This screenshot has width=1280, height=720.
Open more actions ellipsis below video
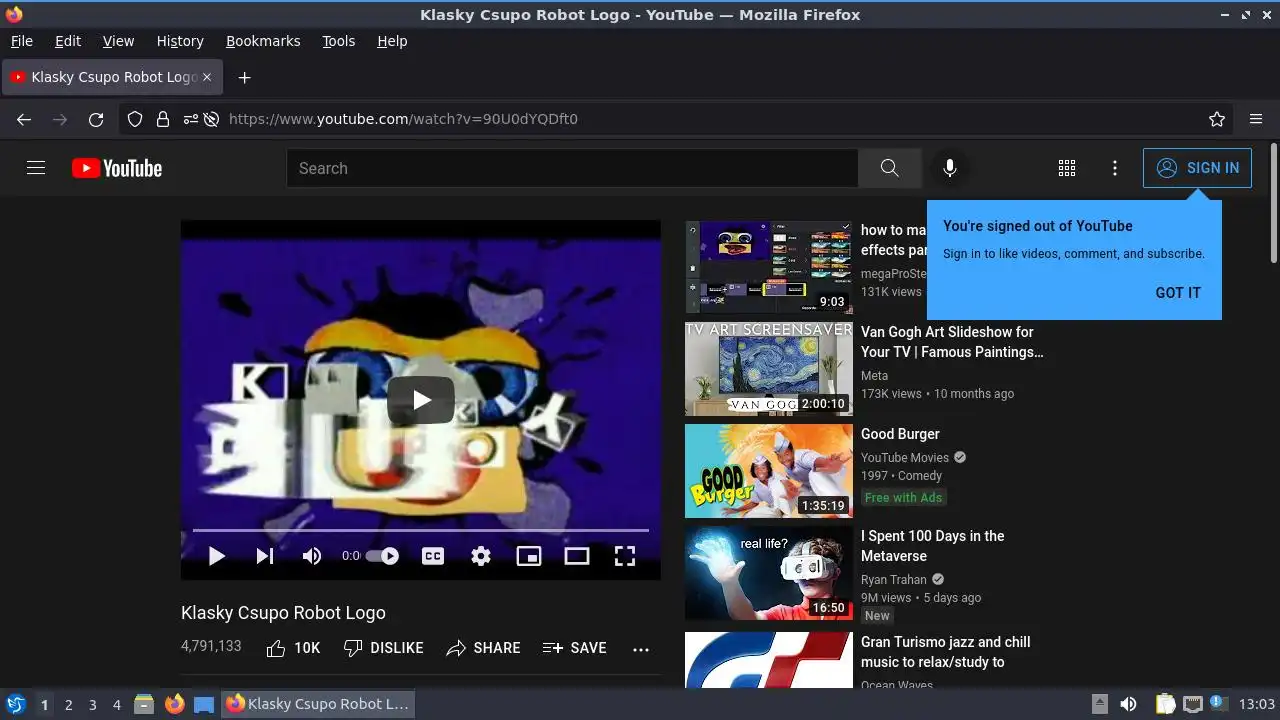pyautogui.click(x=641, y=649)
